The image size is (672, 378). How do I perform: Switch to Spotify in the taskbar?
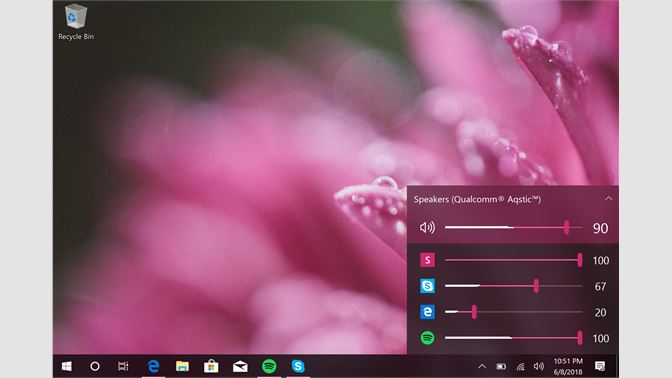[x=269, y=366]
